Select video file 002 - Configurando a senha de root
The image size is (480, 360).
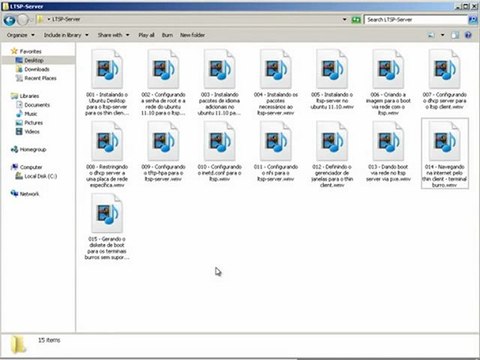(163, 82)
